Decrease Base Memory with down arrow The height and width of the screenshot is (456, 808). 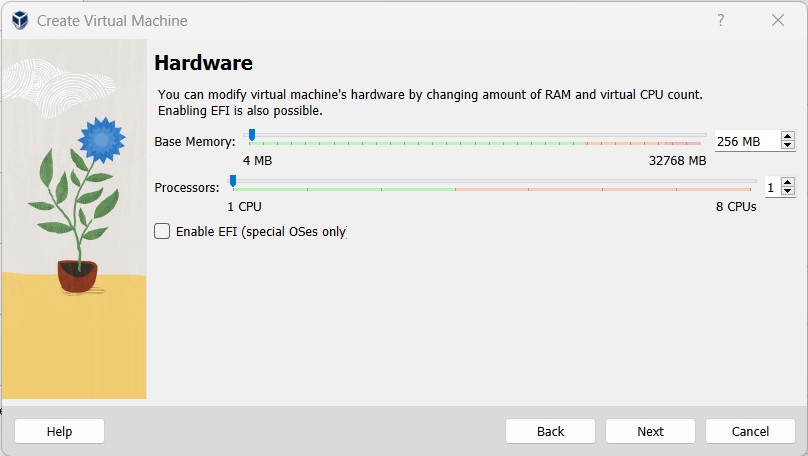pos(787,145)
